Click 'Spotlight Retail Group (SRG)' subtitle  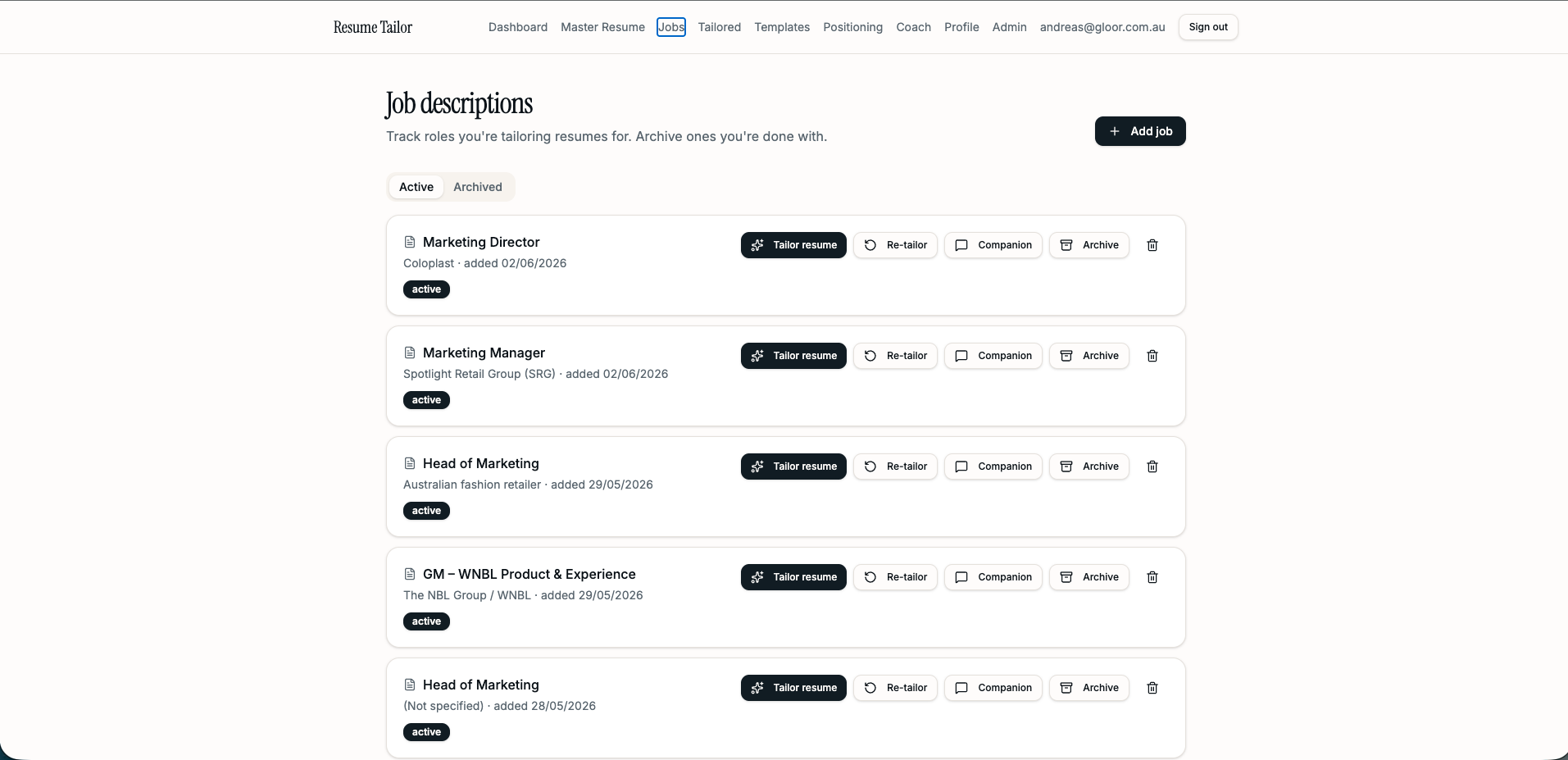[x=479, y=374]
